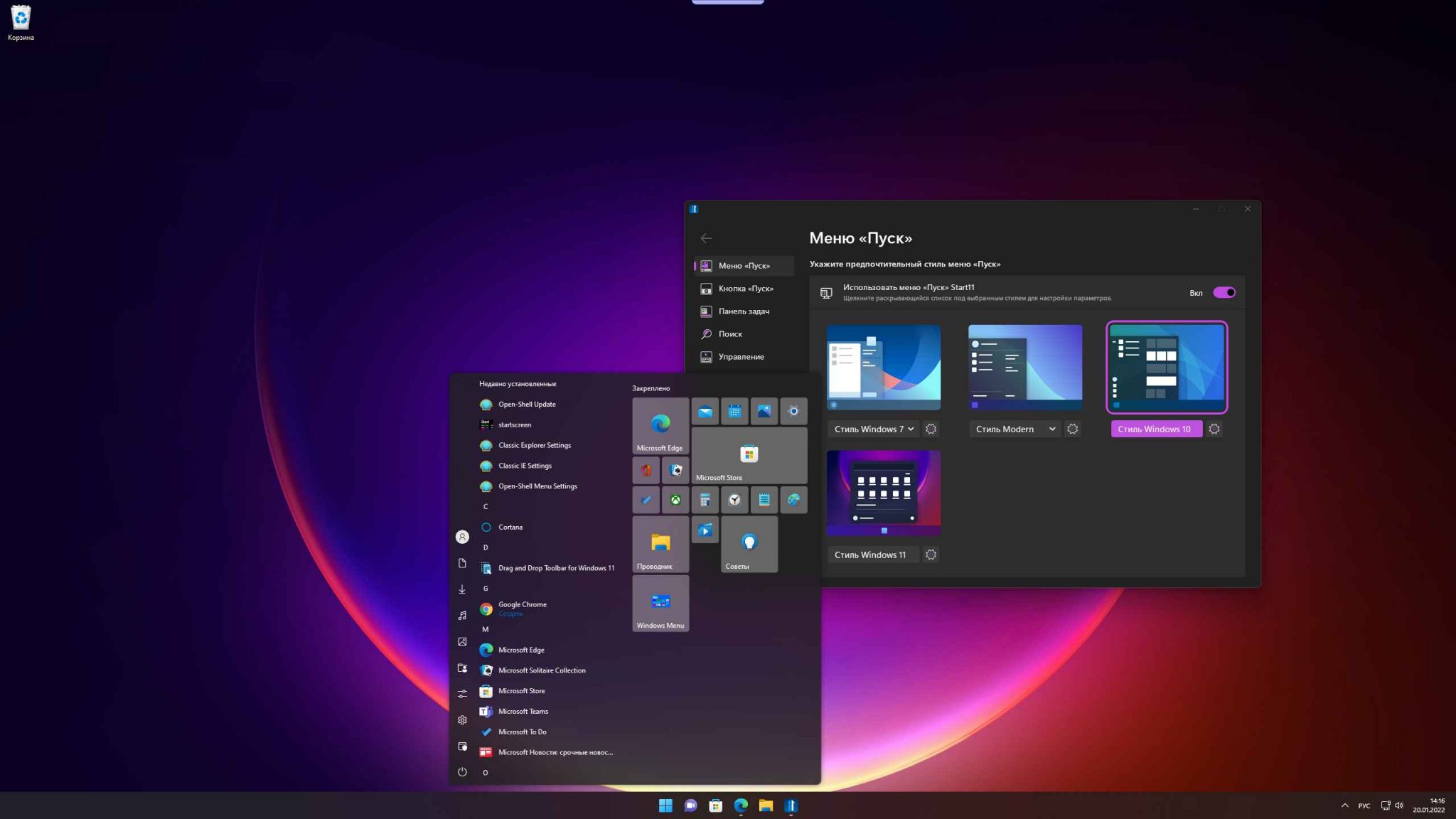Click the Settings gear in Start sidebar

pyautogui.click(x=462, y=719)
